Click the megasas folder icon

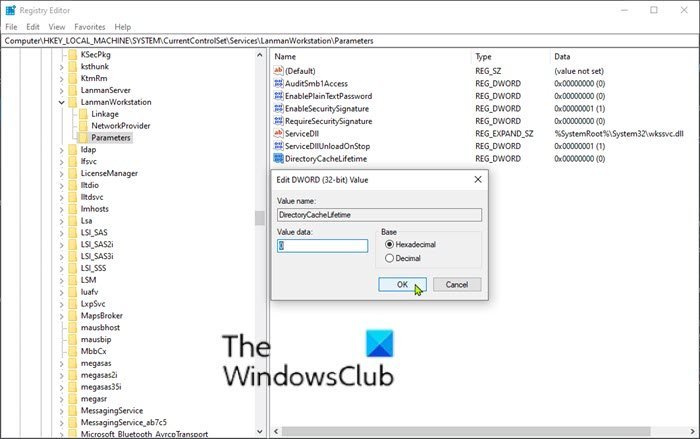coord(73,363)
